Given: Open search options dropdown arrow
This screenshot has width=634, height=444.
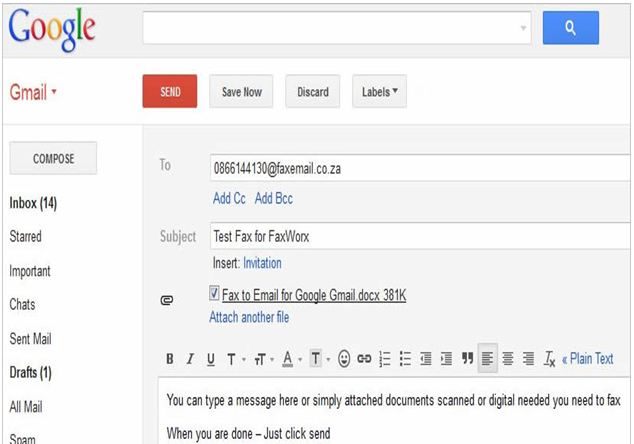Looking at the screenshot, I should tap(523, 28).
